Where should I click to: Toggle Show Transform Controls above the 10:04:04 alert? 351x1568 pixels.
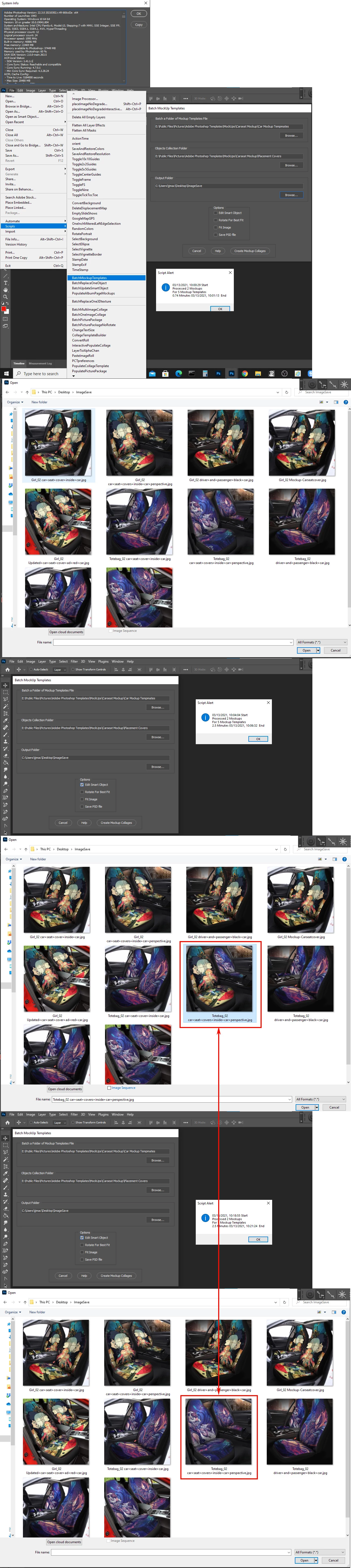(x=72, y=670)
